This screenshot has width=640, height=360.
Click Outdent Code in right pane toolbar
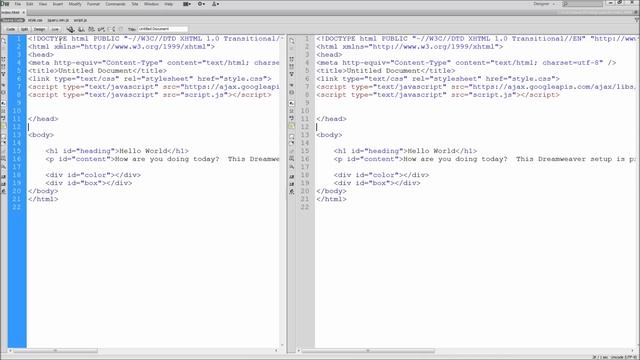tap(291, 184)
